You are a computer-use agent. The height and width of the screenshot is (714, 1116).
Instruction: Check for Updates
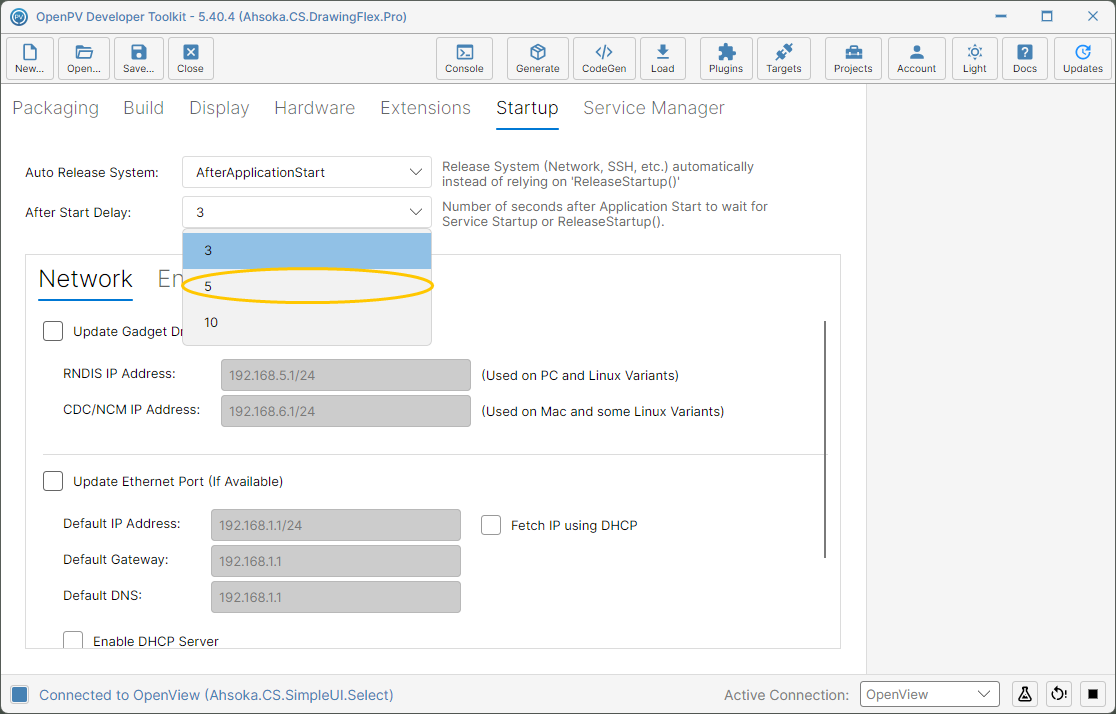coord(1083,58)
